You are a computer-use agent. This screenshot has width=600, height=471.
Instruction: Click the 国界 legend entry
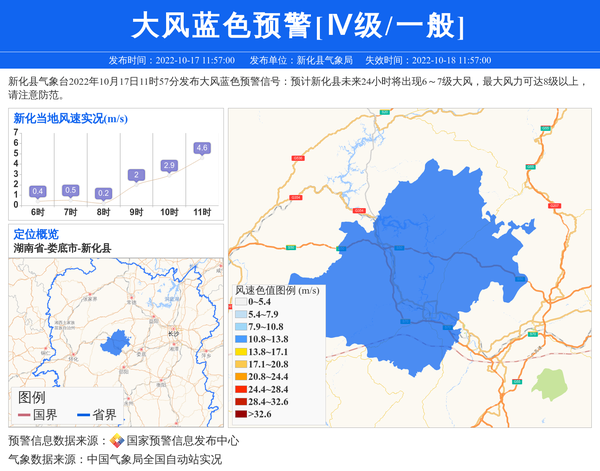tap(38, 414)
